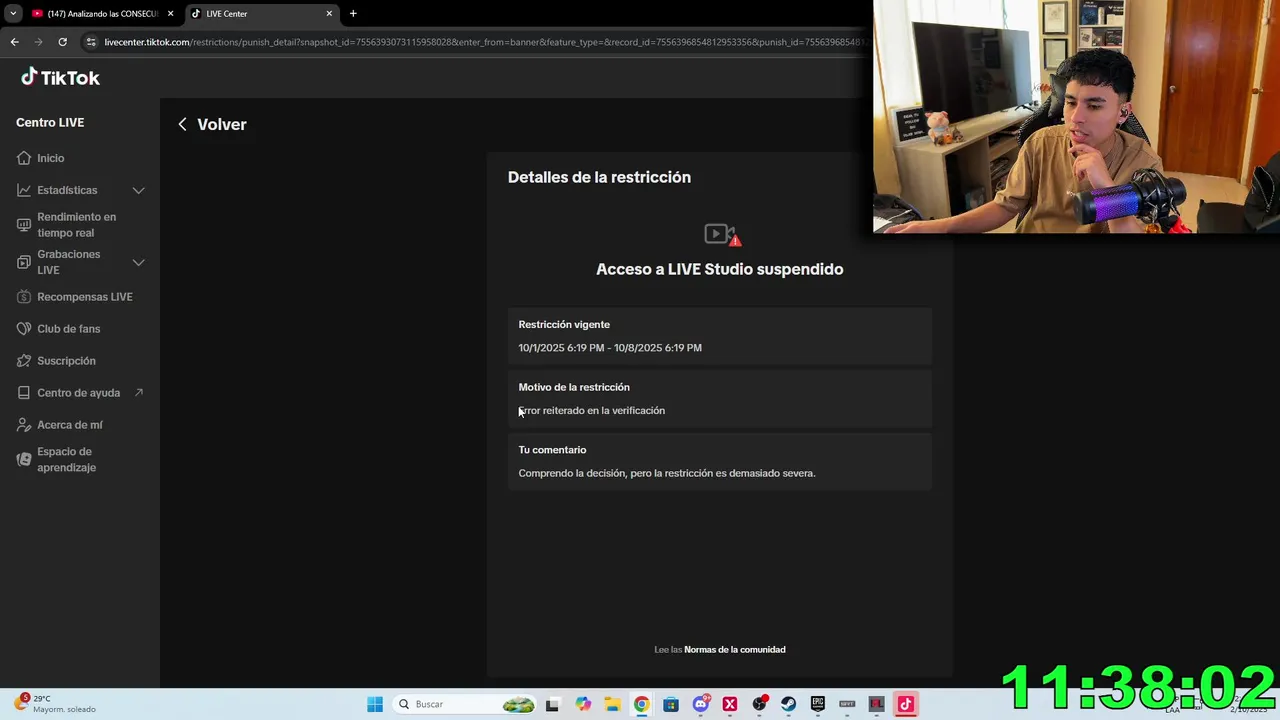The width and height of the screenshot is (1280, 720).
Task: Click Volver to go back
Action: tap(222, 124)
